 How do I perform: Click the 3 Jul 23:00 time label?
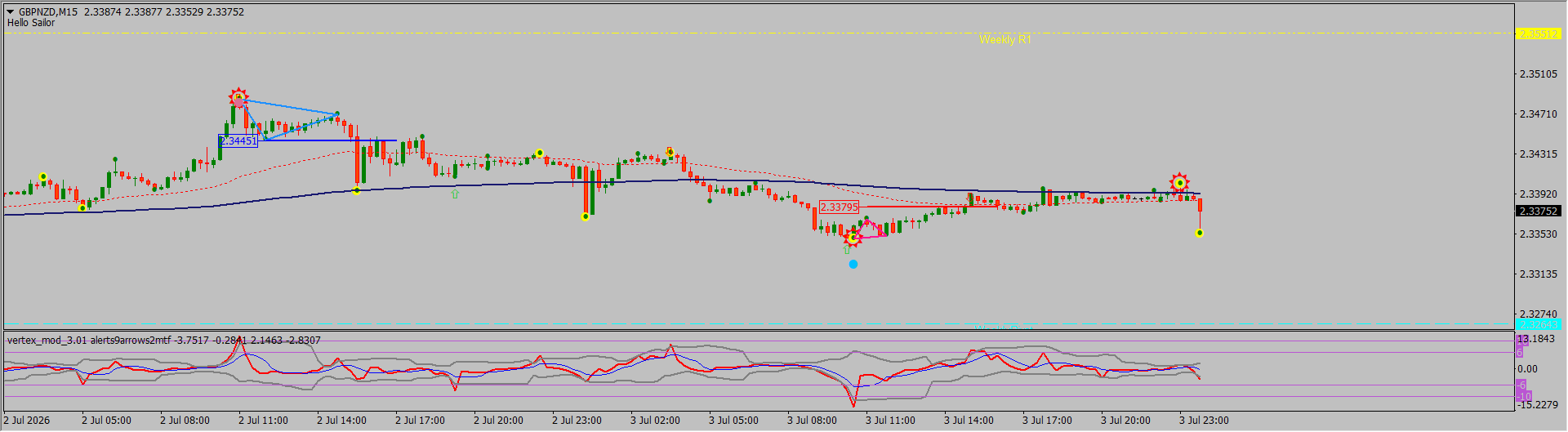click(1204, 421)
